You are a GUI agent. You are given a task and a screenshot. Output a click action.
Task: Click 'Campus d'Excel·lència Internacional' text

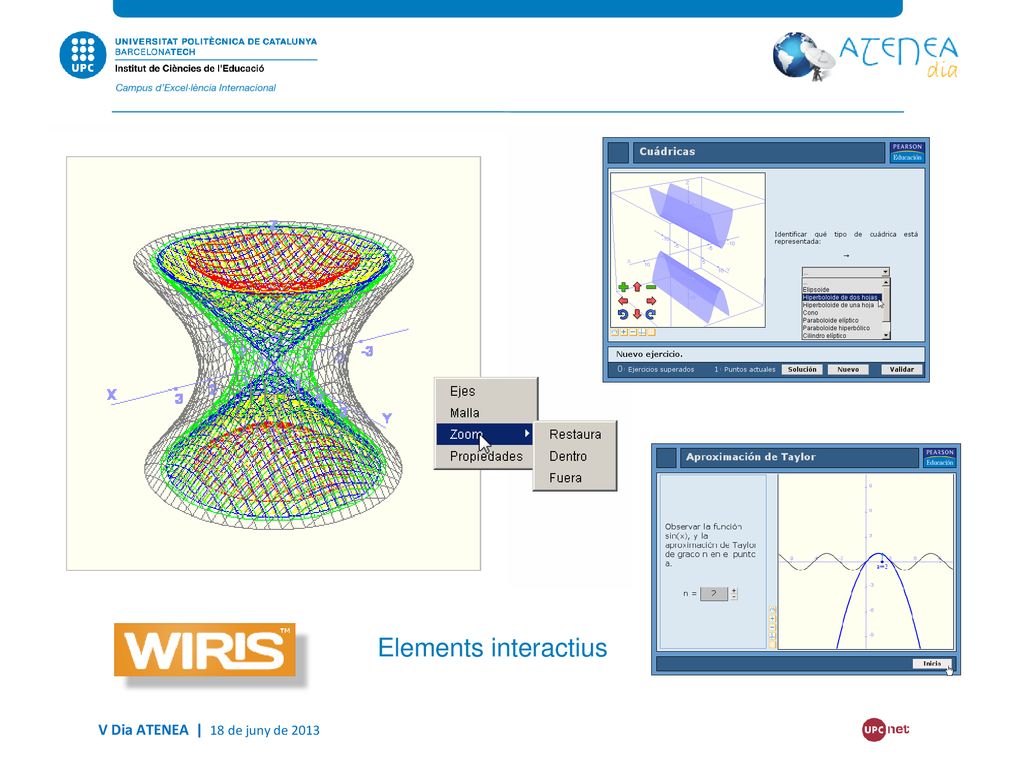[195, 88]
